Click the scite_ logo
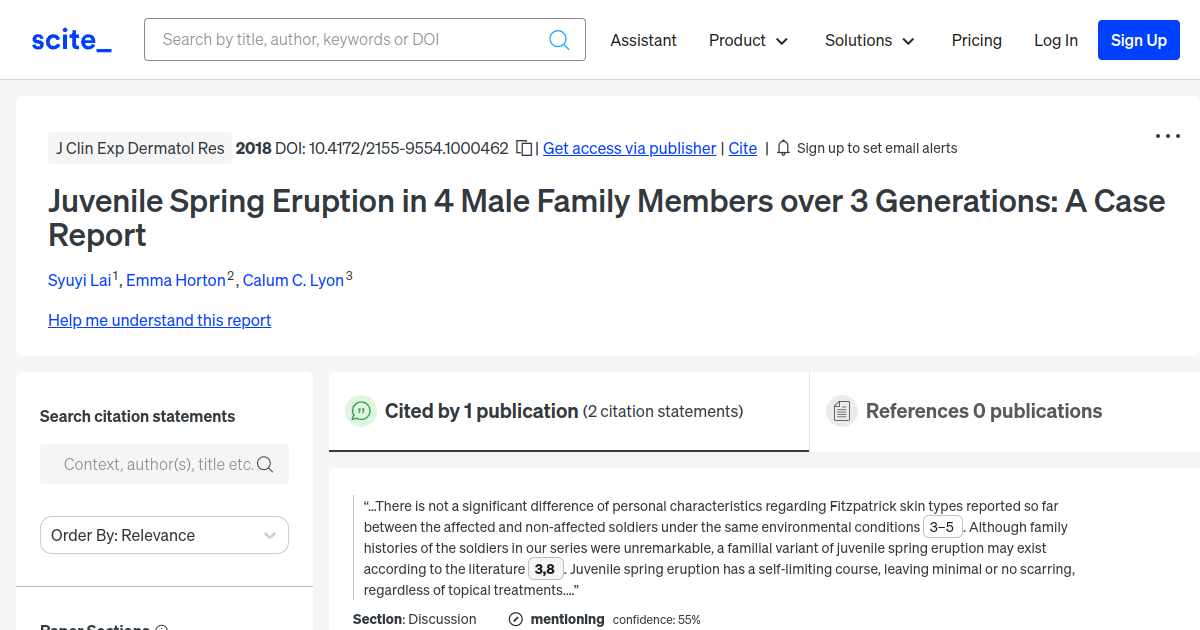This screenshot has height=630, width=1200. pos(70,38)
